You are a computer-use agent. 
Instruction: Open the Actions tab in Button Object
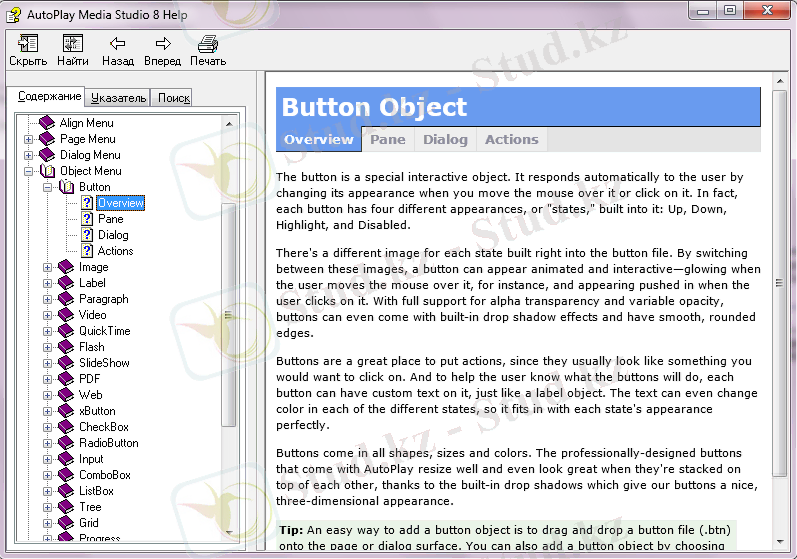pyautogui.click(x=511, y=140)
